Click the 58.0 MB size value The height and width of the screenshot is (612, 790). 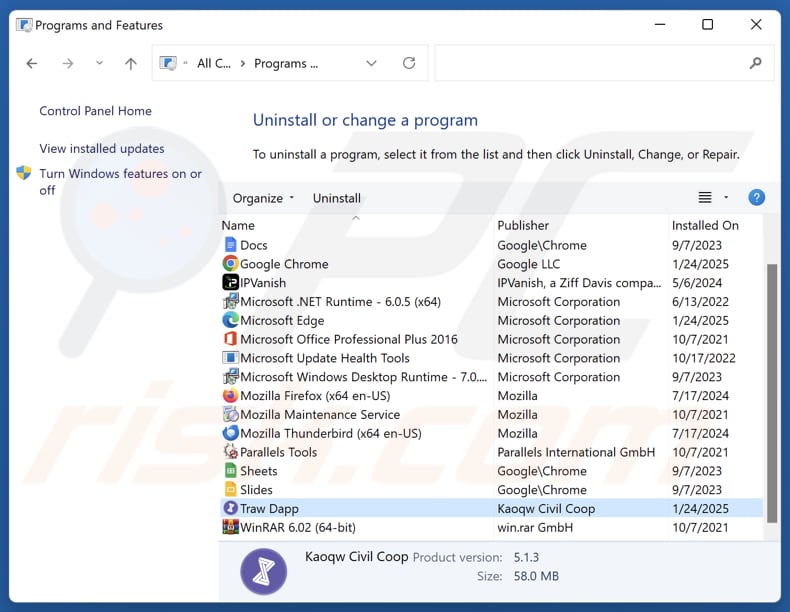click(x=536, y=576)
